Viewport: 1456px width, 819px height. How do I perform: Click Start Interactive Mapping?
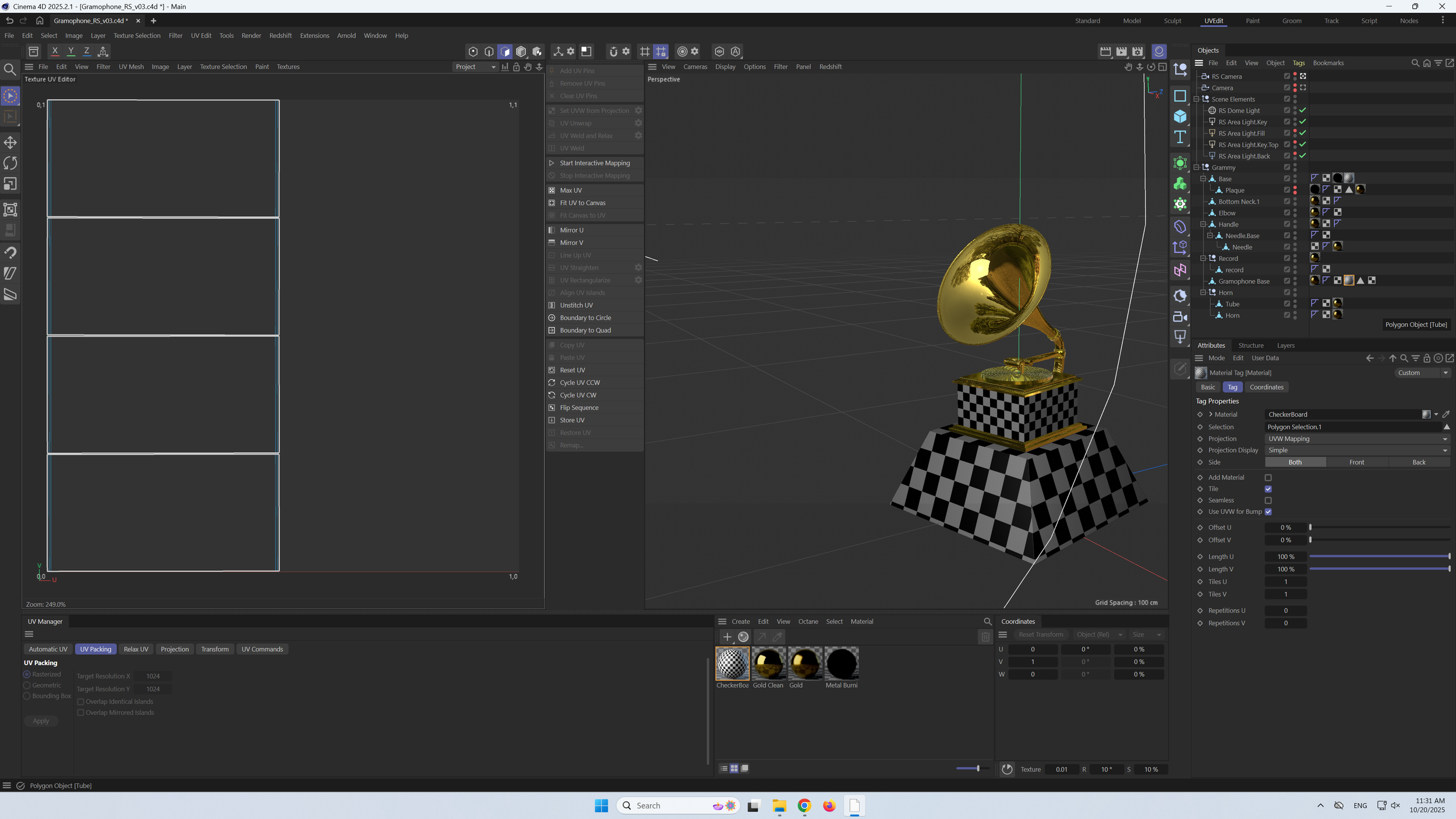click(x=594, y=163)
